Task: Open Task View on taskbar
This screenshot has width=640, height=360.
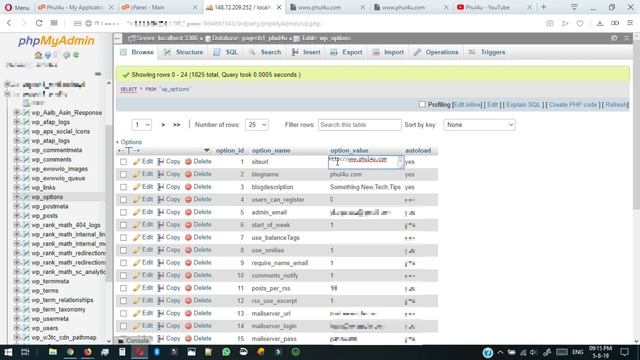Action: tap(25, 352)
